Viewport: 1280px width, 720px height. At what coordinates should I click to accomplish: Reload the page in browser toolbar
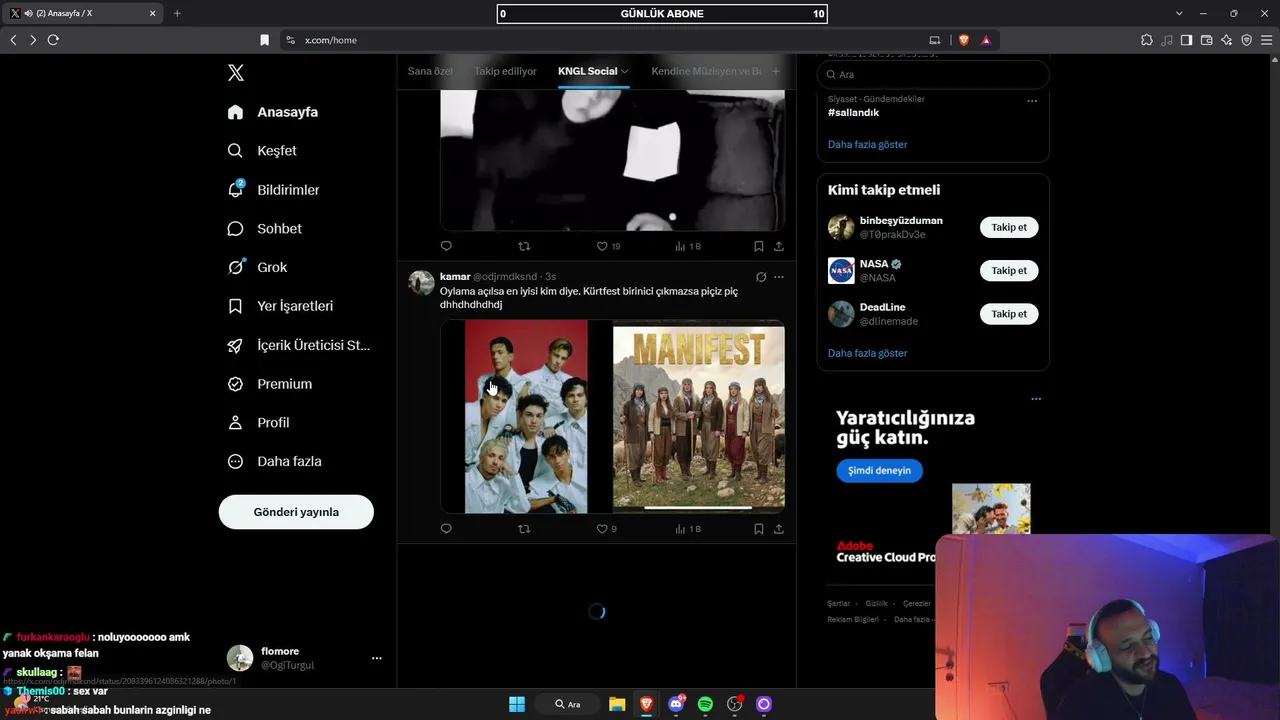[53, 40]
